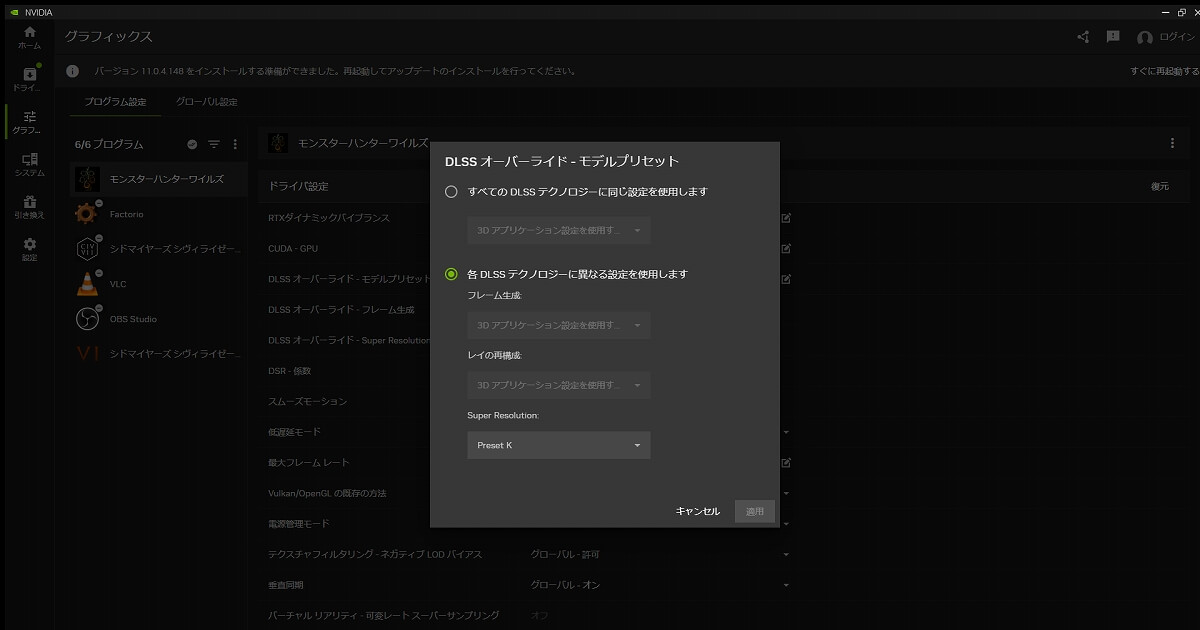The height and width of the screenshot is (630, 1200).
Task: Click the キャンセル button in the dialog
Action: [700, 511]
